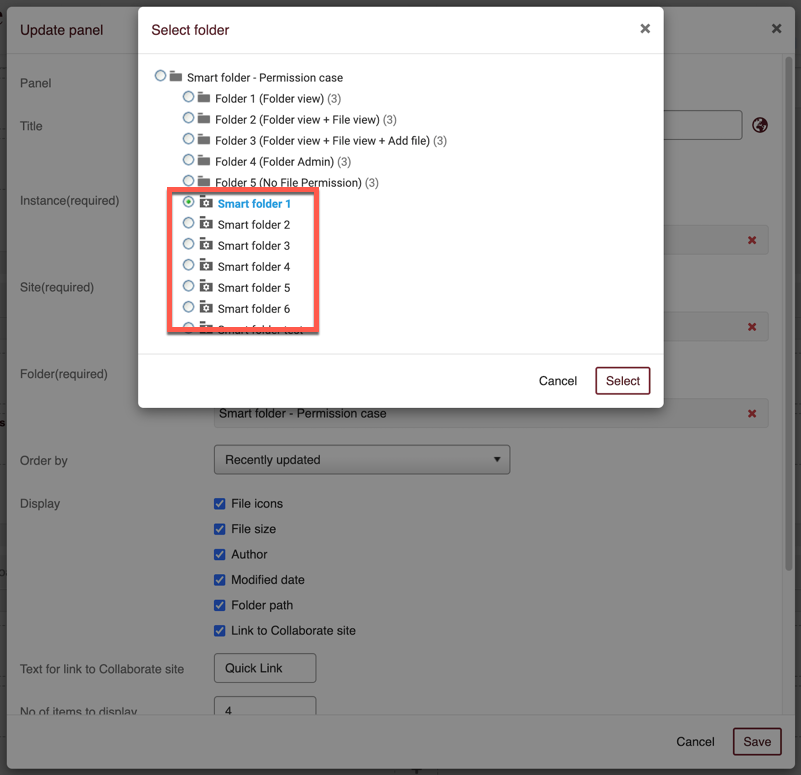
Task: Click the Folder 5 folder icon
Action: click(204, 181)
